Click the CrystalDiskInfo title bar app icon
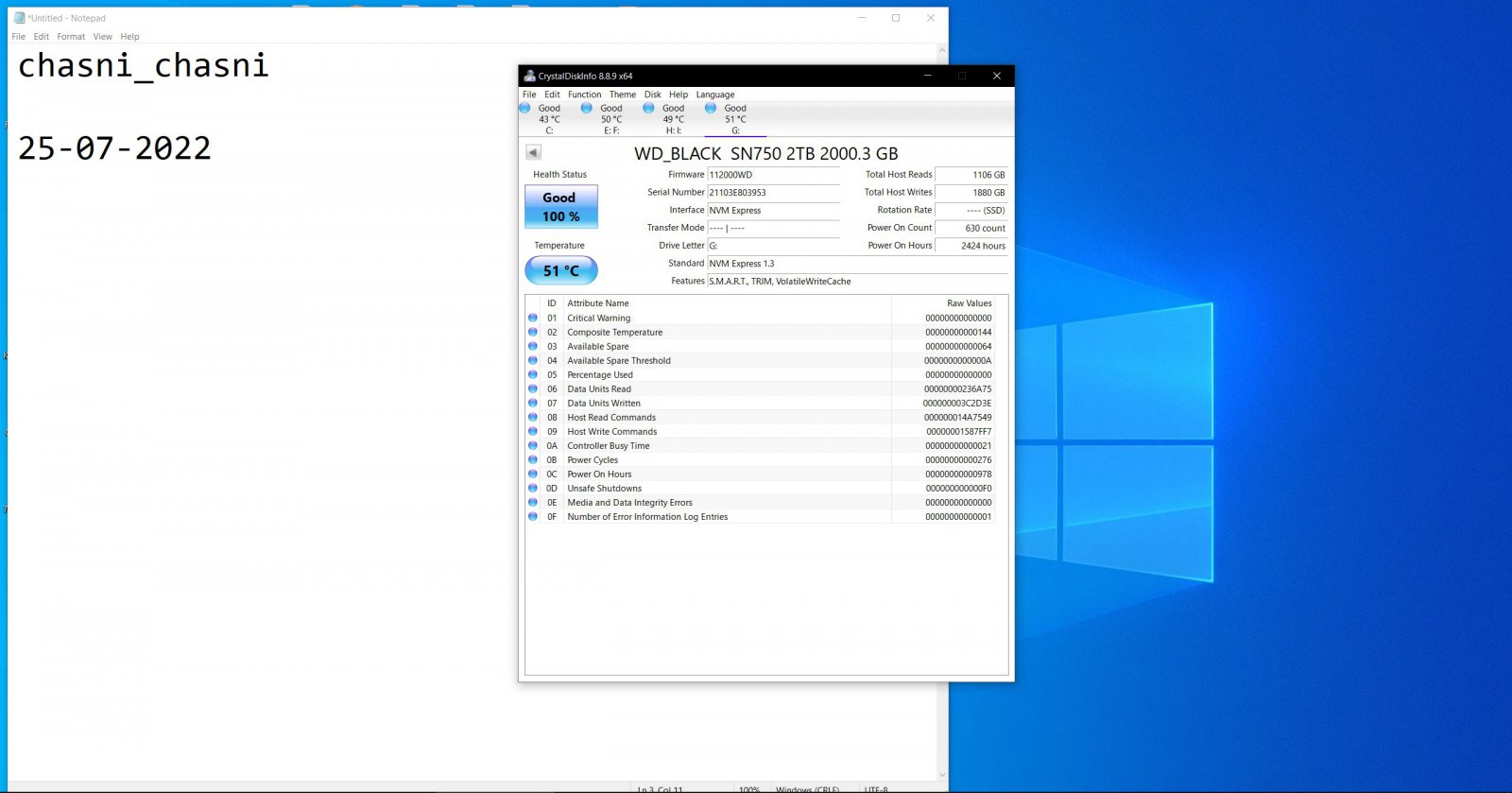This screenshot has height=793, width=1512. 529,76
